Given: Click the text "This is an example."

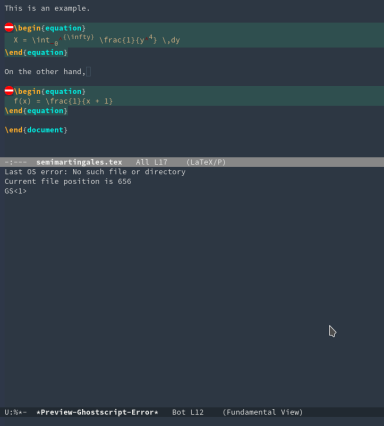Looking at the screenshot, I should pyautogui.click(x=47, y=9).
